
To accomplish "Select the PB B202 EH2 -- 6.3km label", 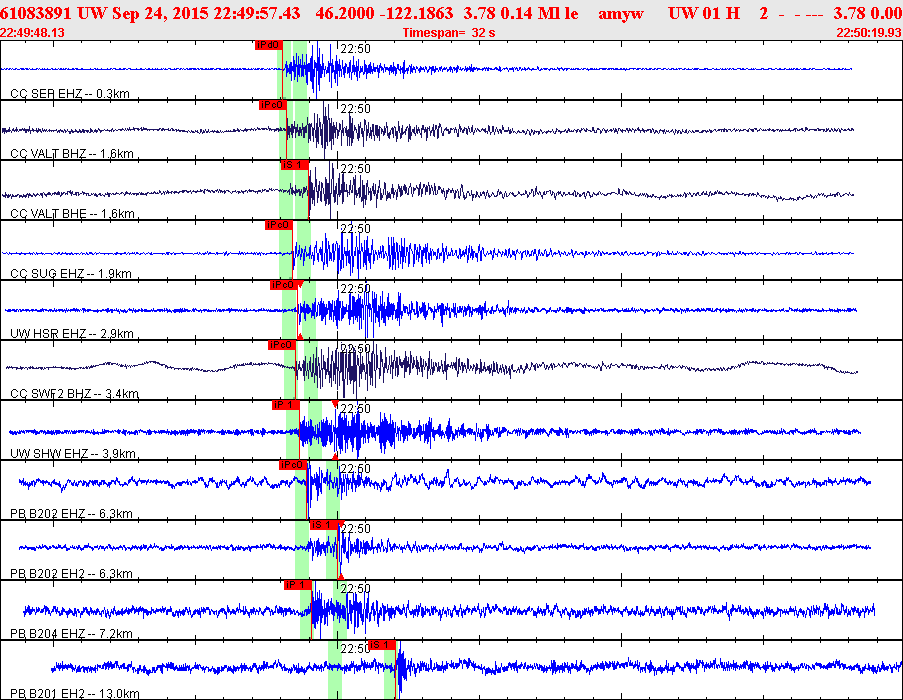I will click(x=71, y=573).
